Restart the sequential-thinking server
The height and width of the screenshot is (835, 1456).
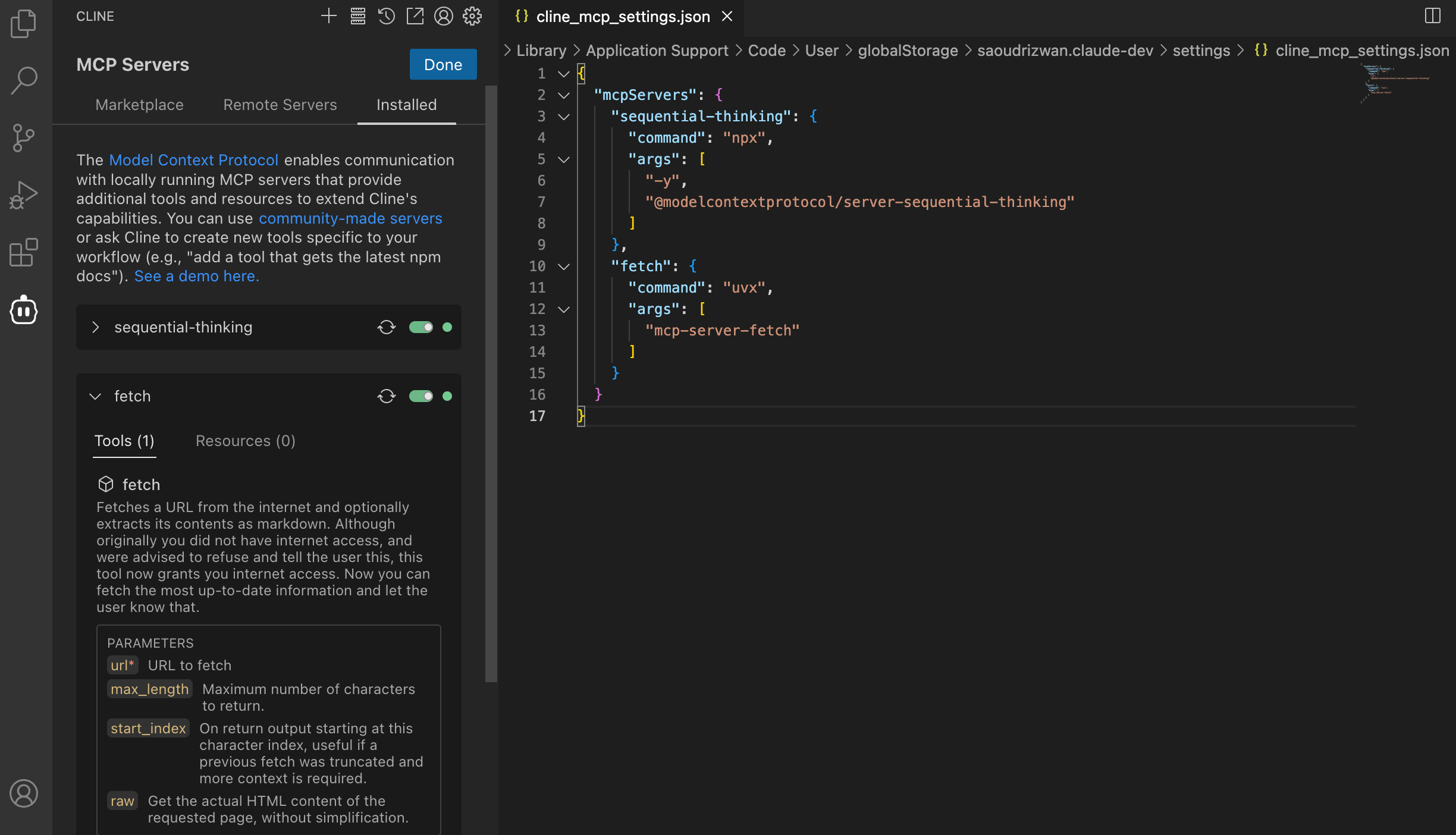pyautogui.click(x=386, y=327)
